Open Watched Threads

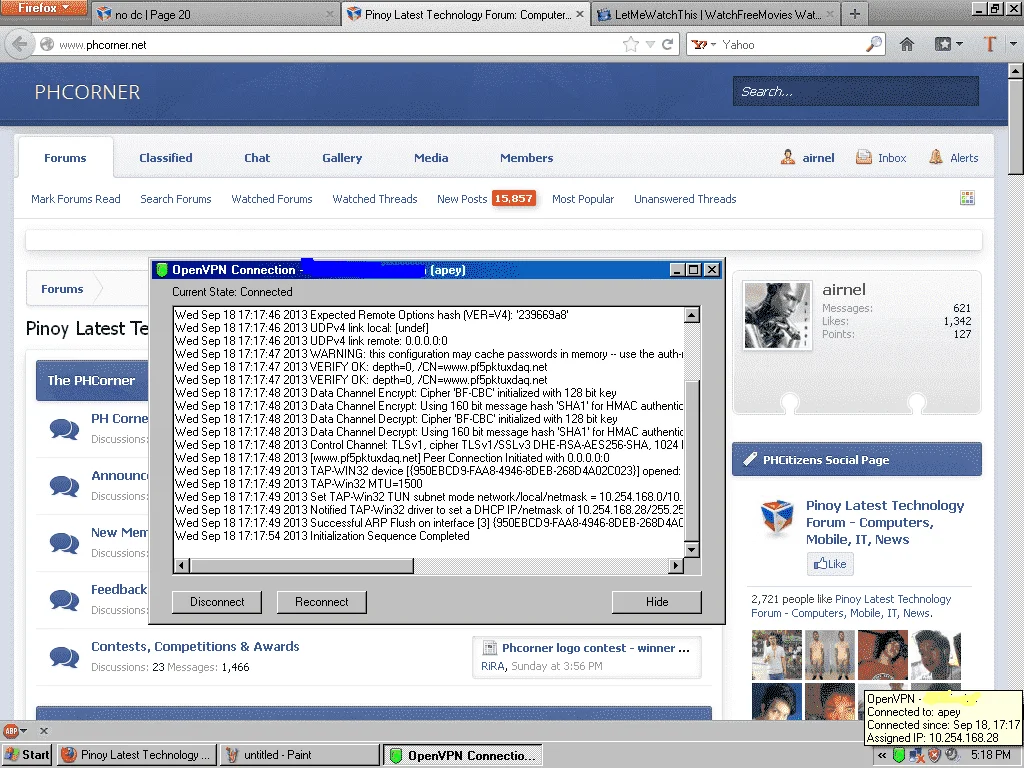point(375,199)
